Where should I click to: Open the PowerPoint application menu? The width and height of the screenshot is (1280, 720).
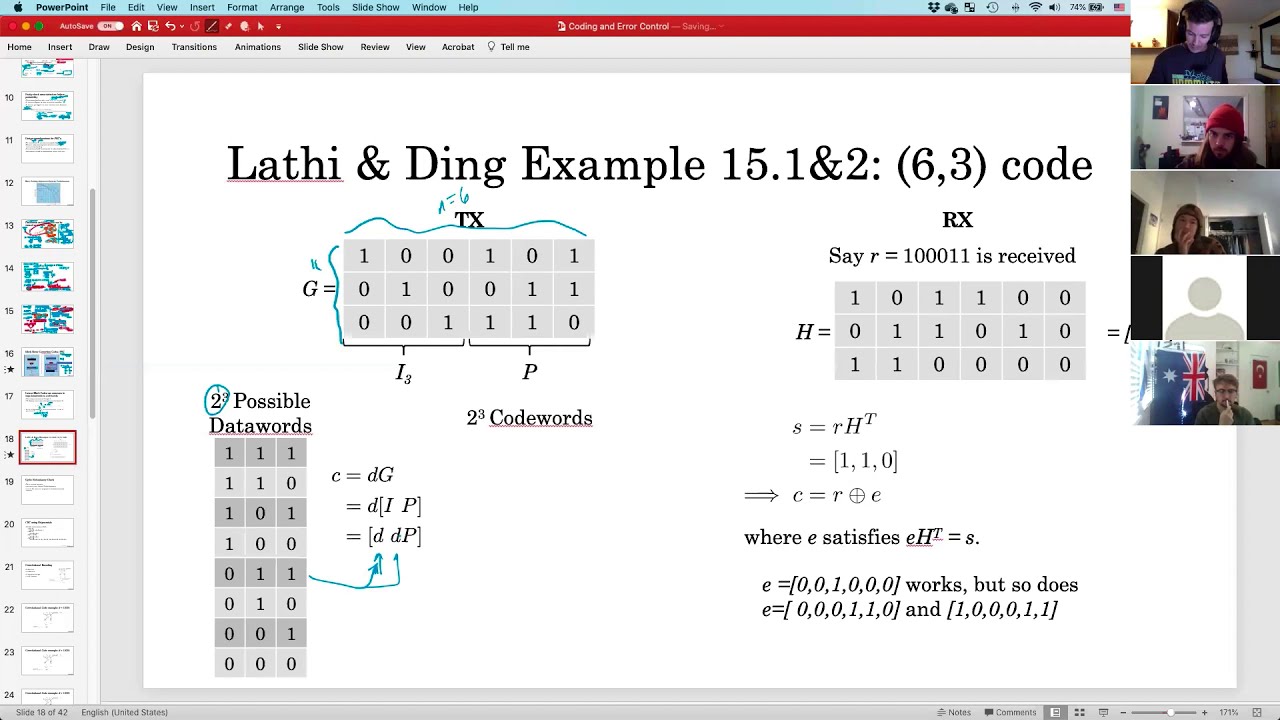click(62, 7)
